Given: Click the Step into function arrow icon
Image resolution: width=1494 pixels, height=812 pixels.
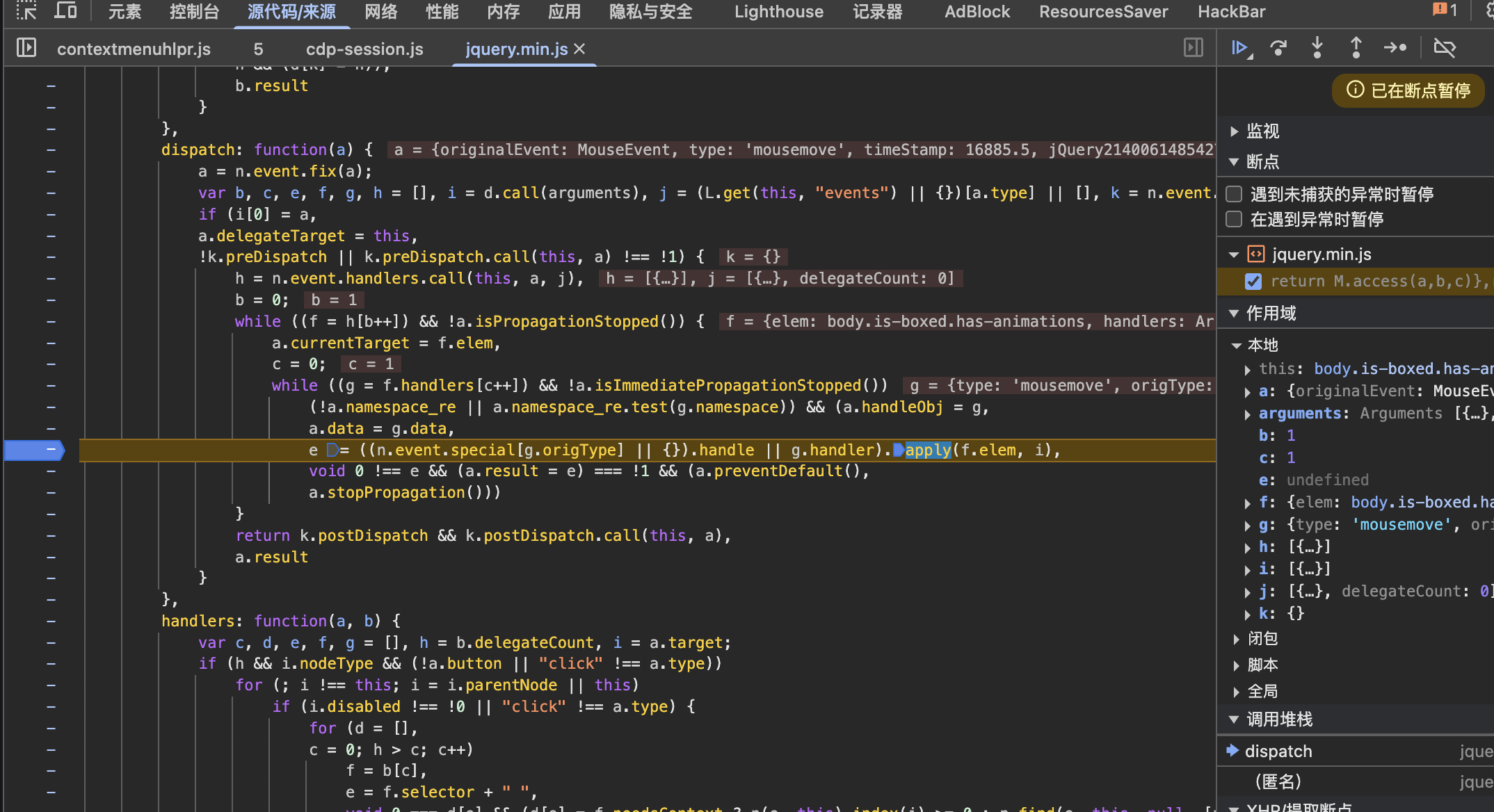Looking at the screenshot, I should click(1317, 48).
